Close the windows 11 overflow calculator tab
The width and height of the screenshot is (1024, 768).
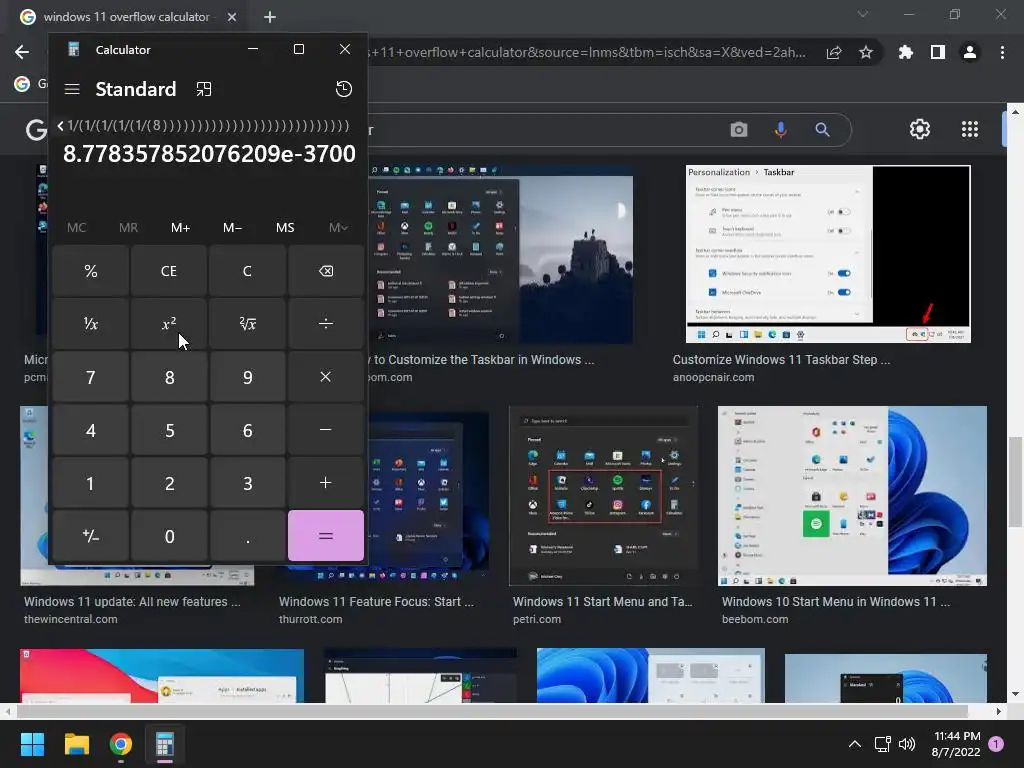[x=232, y=17]
